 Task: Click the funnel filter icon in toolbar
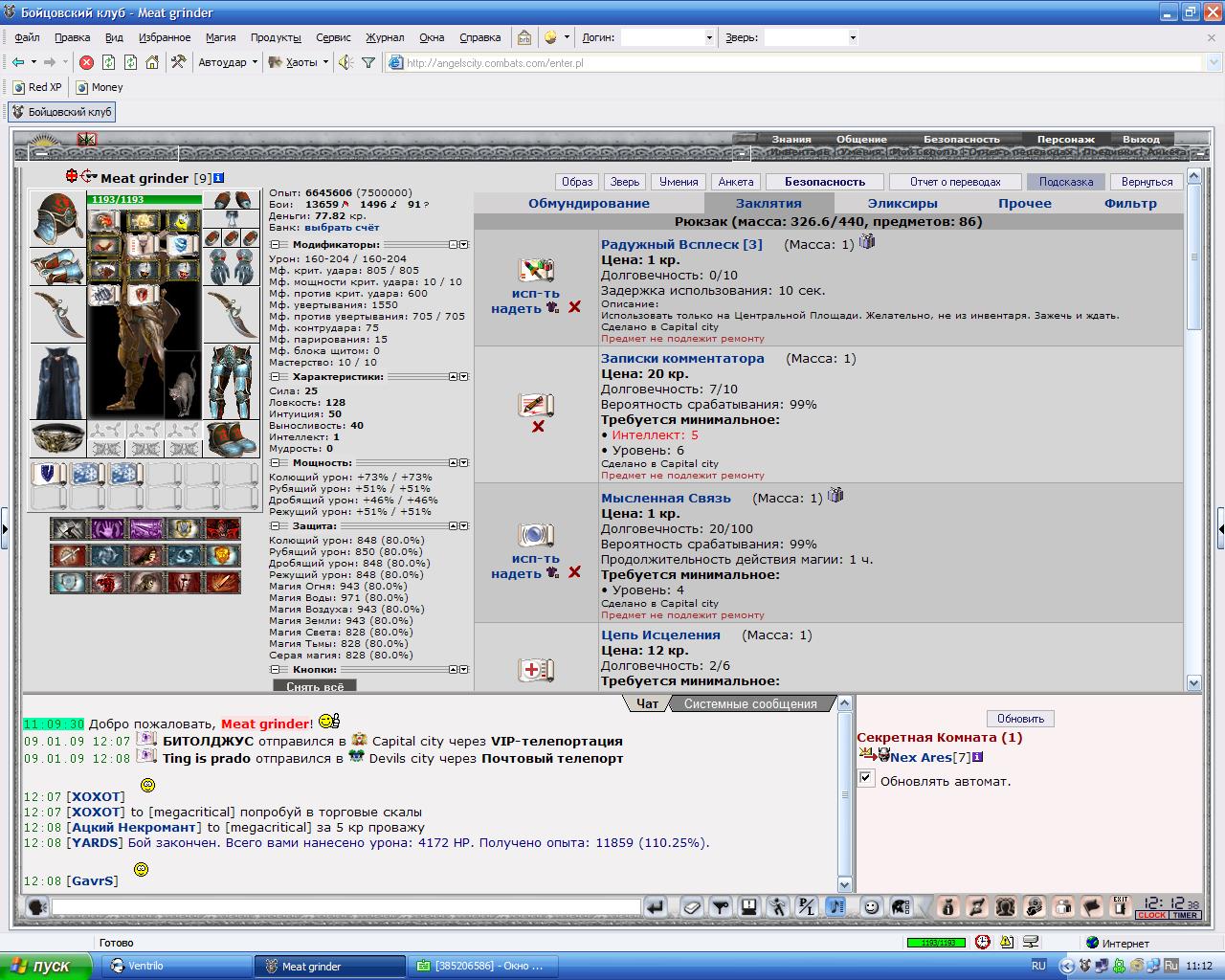click(368, 62)
